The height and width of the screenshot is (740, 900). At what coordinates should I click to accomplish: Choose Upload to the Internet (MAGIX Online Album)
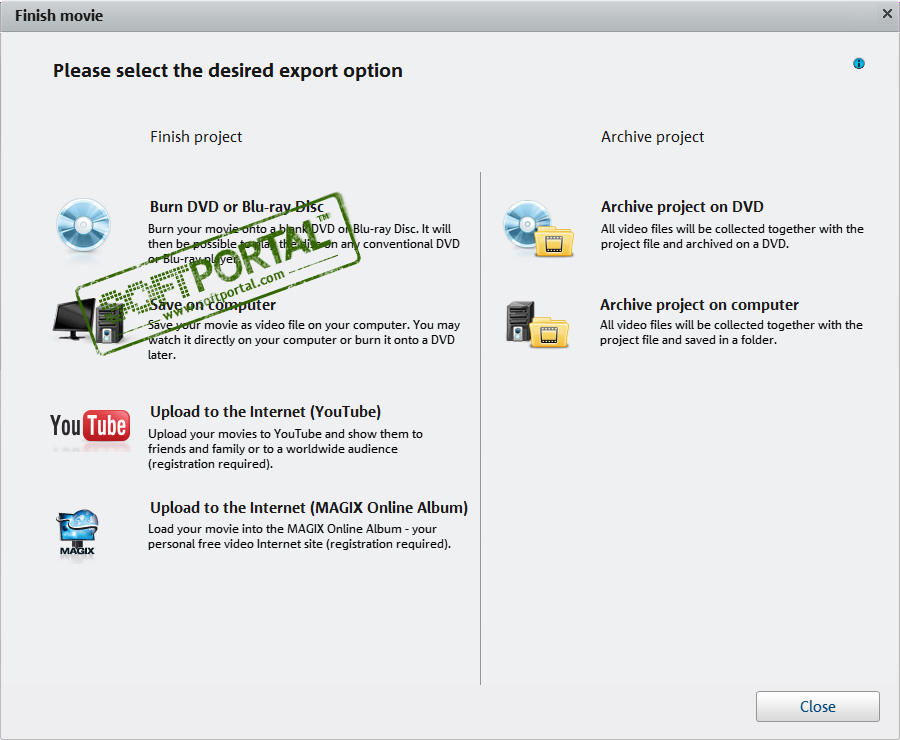(x=309, y=507)
